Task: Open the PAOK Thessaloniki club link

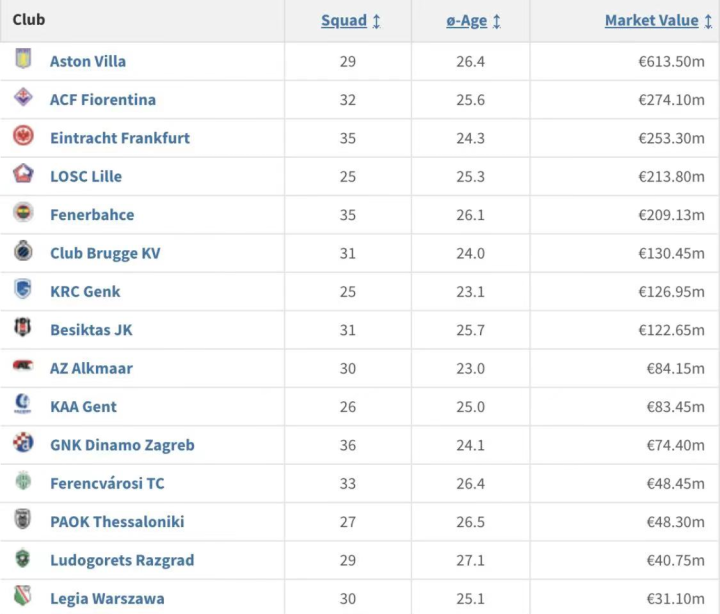Action: [x=117, y=521]
